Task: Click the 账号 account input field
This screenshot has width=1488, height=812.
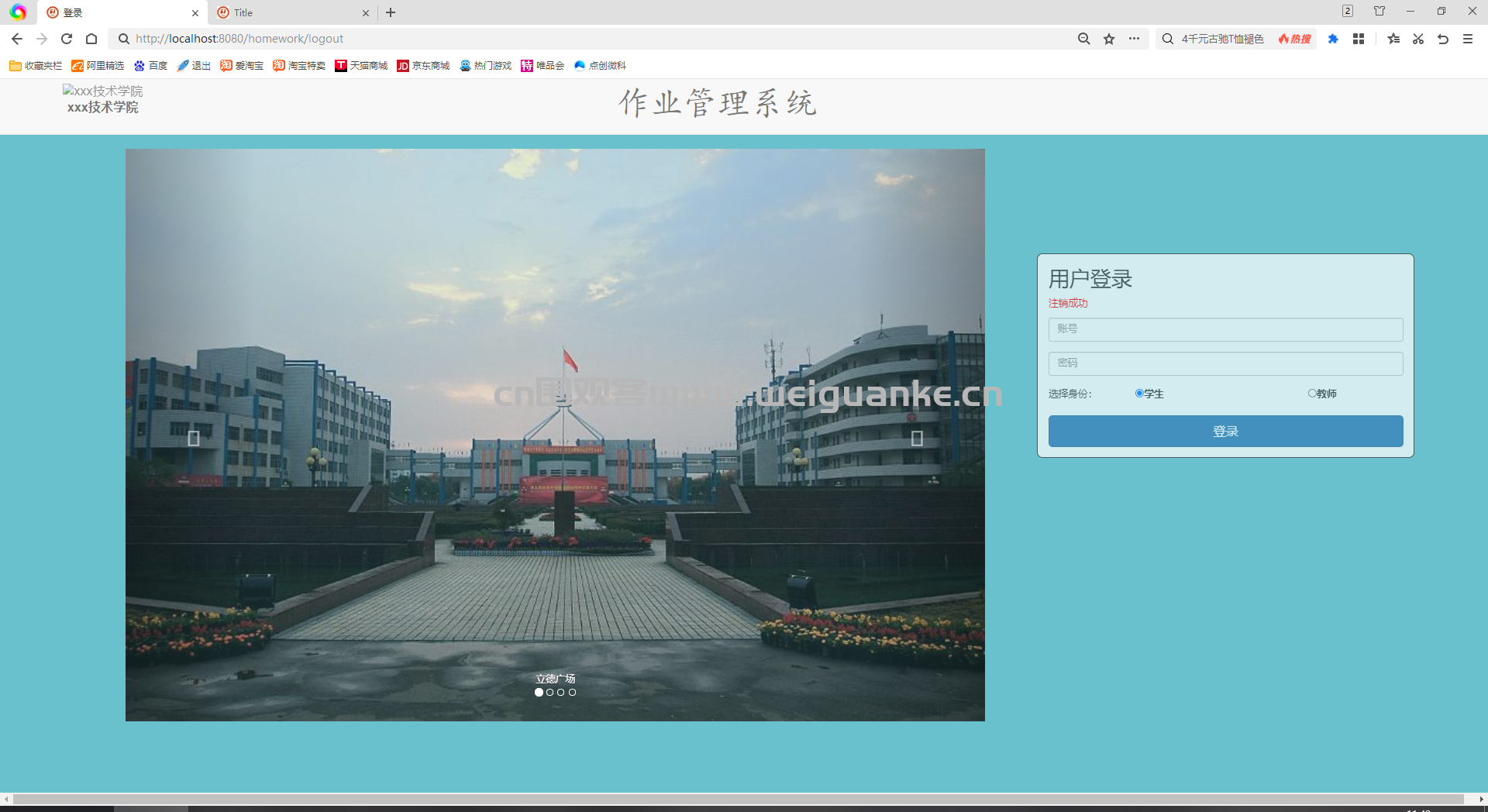Action: tap(1225, 329)
